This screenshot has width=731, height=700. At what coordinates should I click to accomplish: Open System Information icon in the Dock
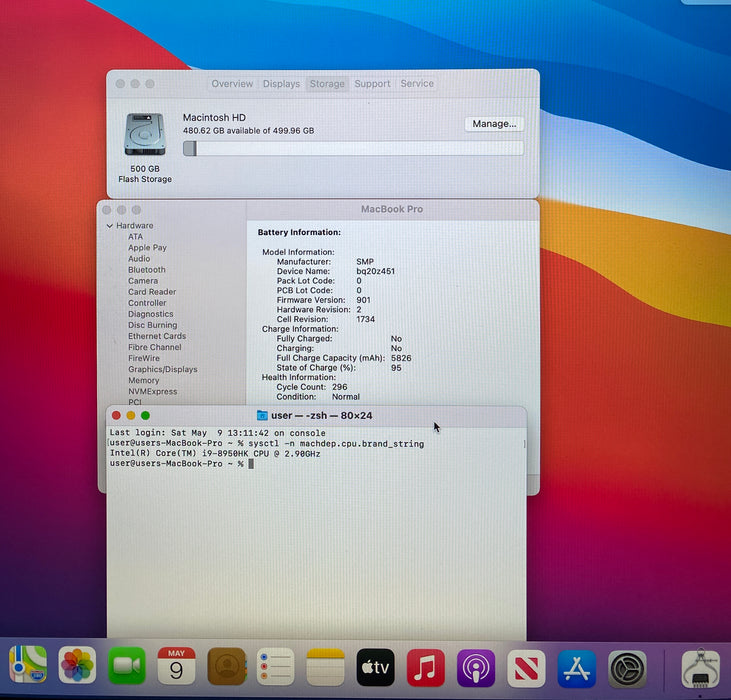(701, 669)
